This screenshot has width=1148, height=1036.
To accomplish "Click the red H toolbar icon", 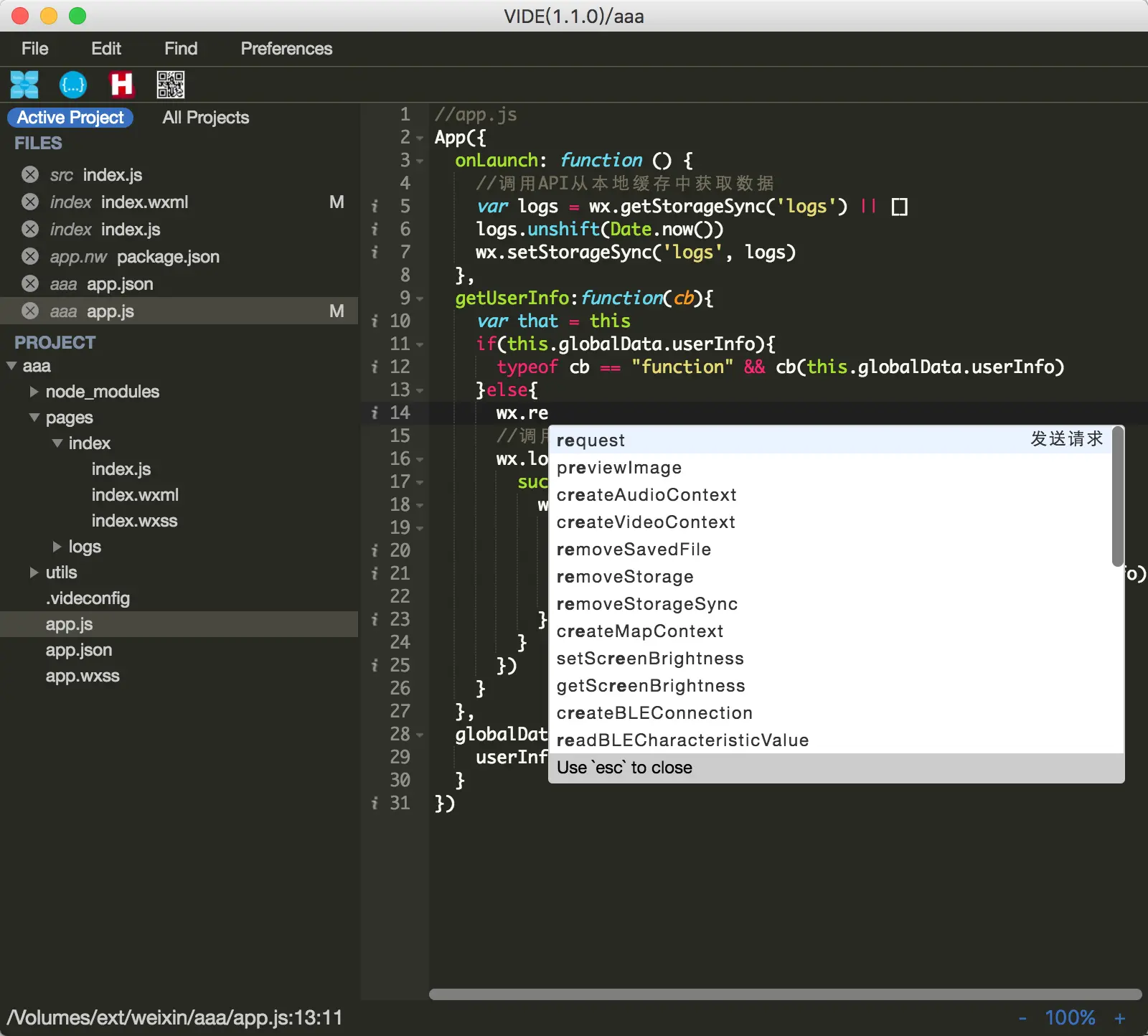I will pos(121,85).
